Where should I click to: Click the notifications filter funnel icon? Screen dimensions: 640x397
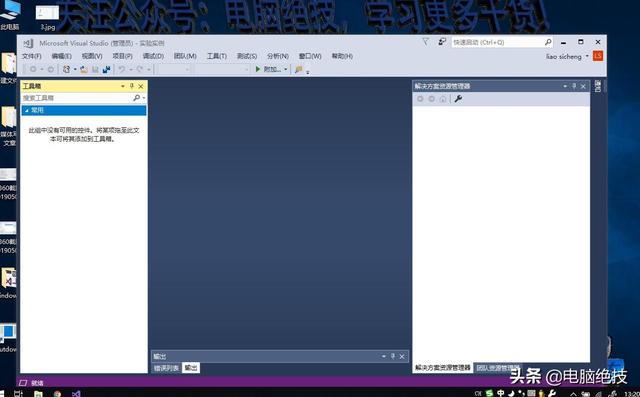[425, 42]
